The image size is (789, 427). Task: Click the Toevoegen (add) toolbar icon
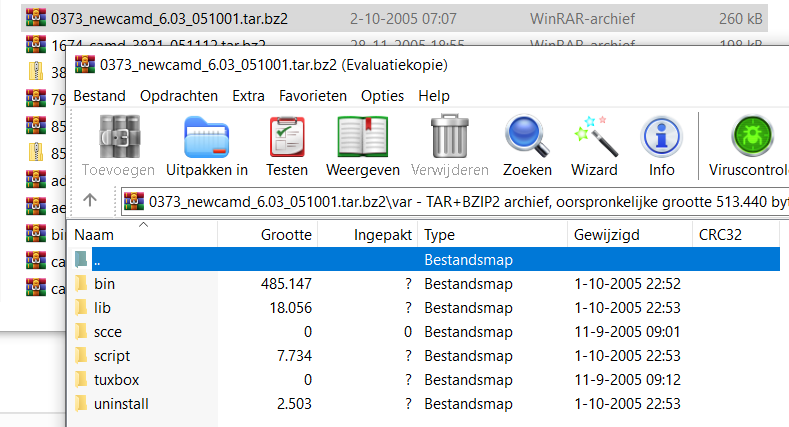119,137
